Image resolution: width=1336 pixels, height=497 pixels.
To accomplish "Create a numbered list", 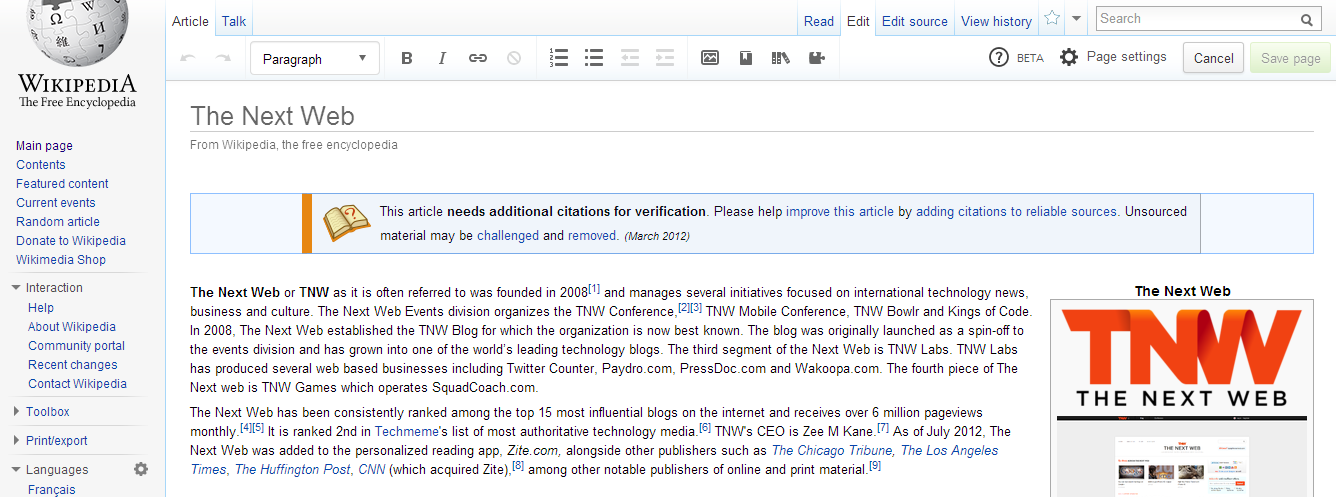I will pyautogui.click(x=559, y=58).
